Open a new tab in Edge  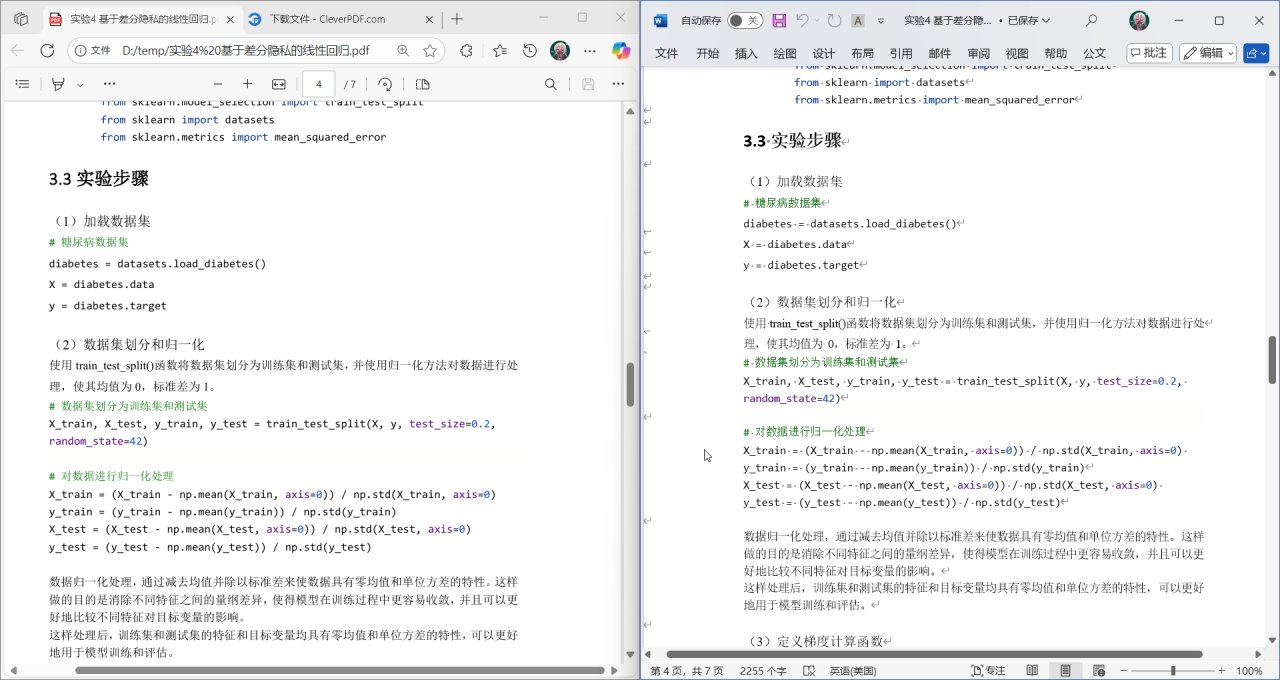pyautogui.click(x=457, y=19)
